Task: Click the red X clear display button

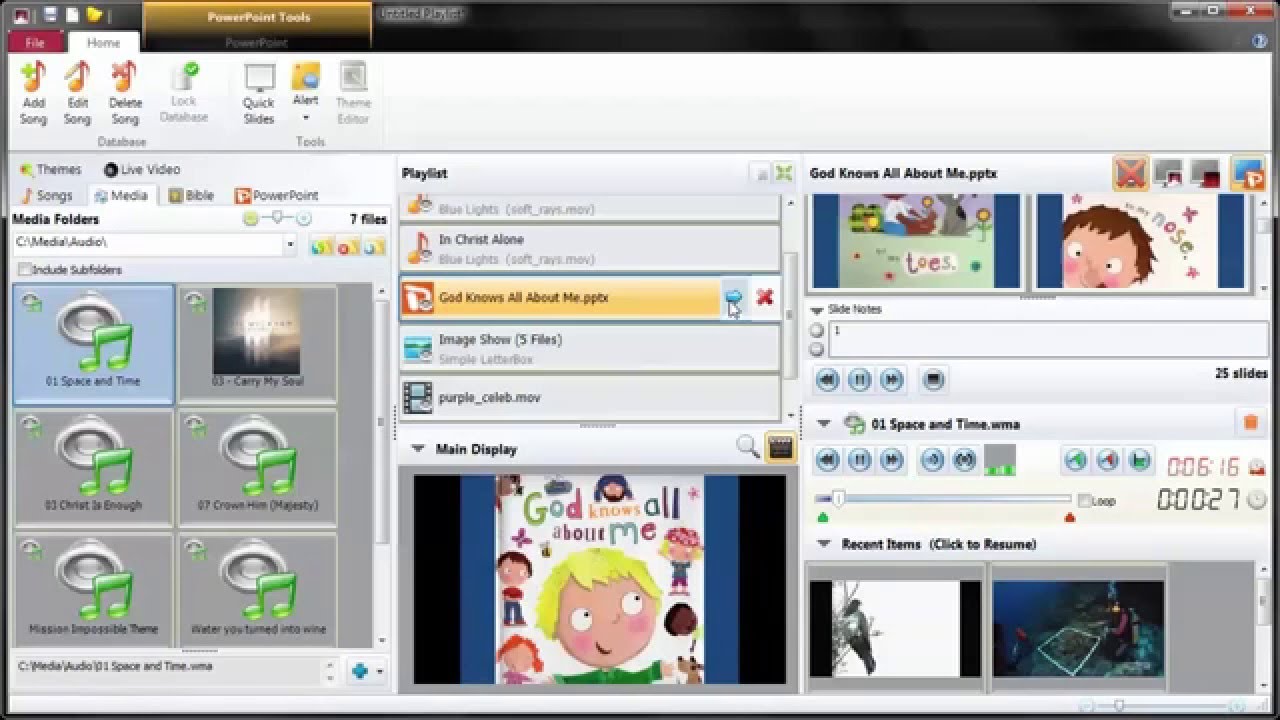Action: click(1130, 174)
